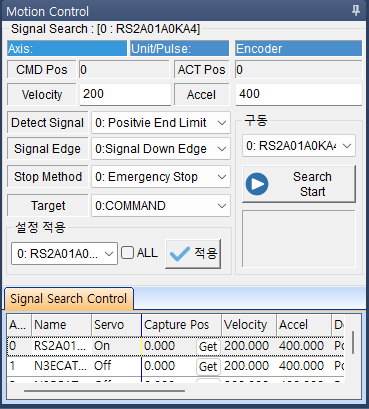Screen dimensions: 369x409
Task: Expand the Stop Method dropdown
Action: pyautogui.click(x=161, y=177)
